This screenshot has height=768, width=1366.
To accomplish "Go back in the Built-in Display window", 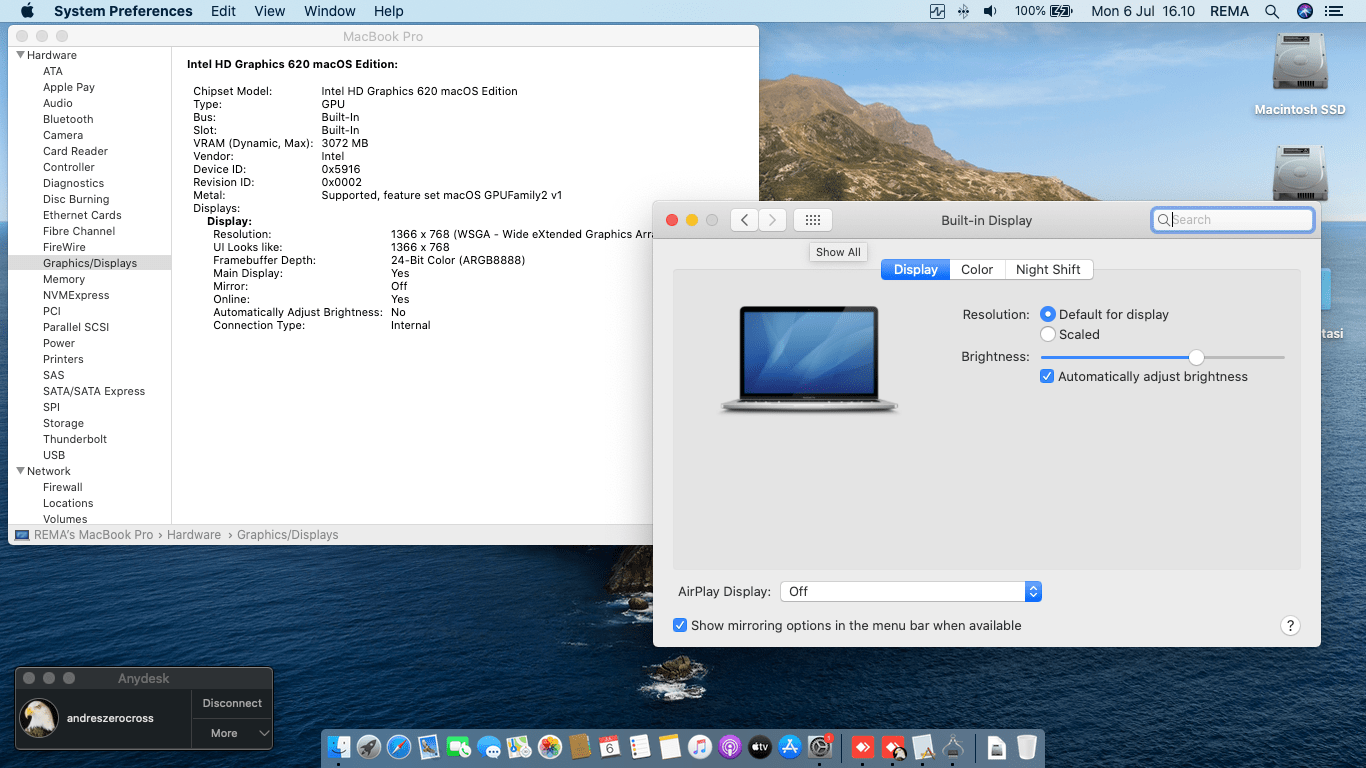I will (744, 220).
